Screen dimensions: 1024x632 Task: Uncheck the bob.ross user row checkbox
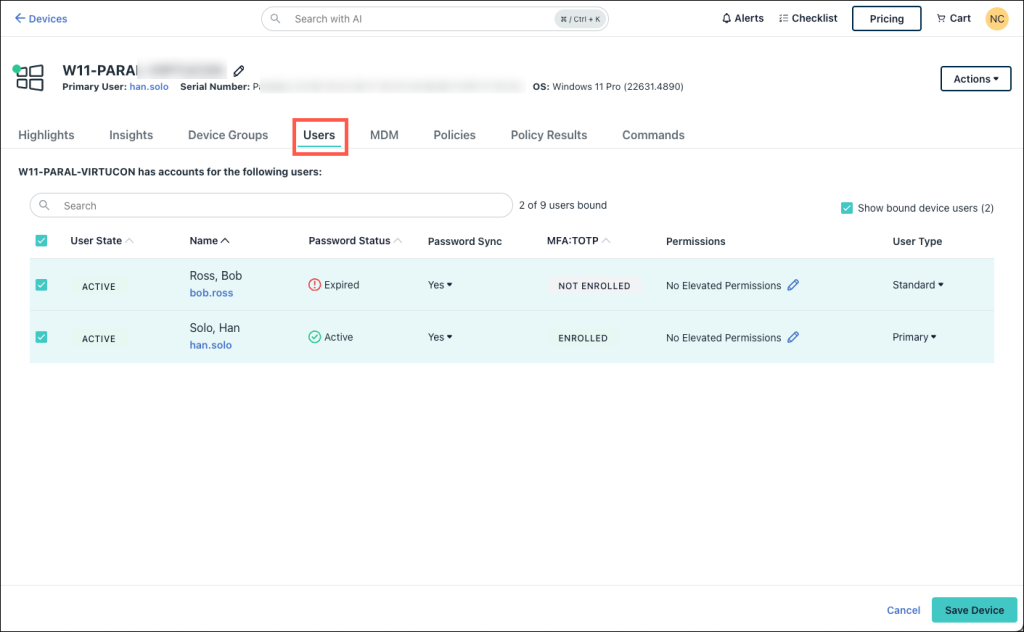pos(41,285)
